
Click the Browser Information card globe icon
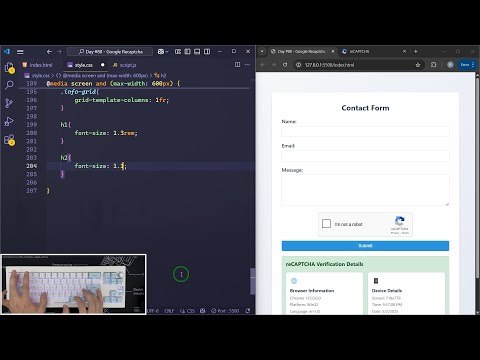coord(294,281)
